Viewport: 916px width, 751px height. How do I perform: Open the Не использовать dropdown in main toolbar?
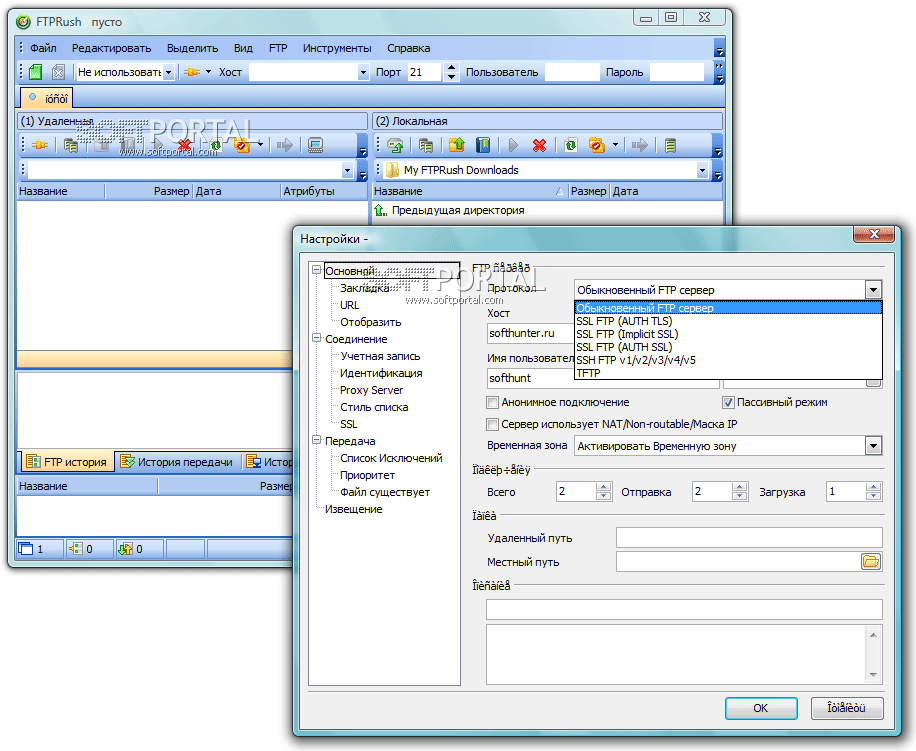169,72
